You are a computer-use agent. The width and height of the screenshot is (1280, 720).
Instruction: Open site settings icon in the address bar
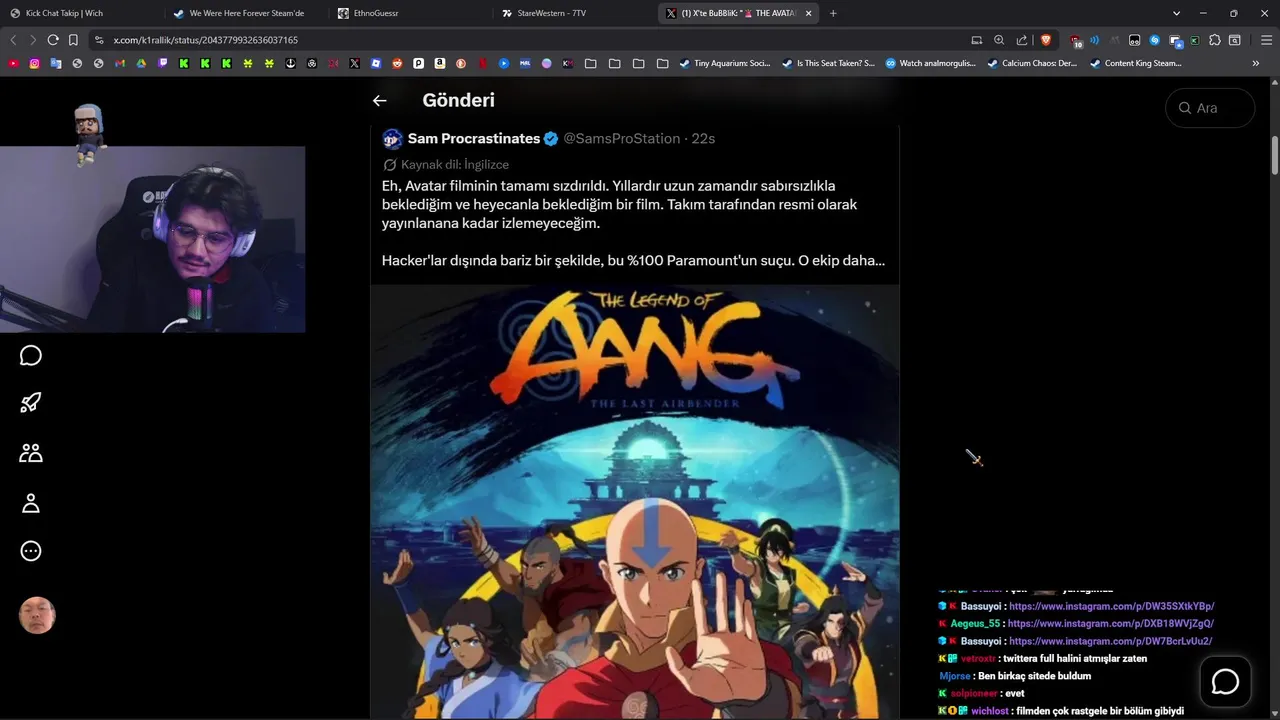[98, 40]
